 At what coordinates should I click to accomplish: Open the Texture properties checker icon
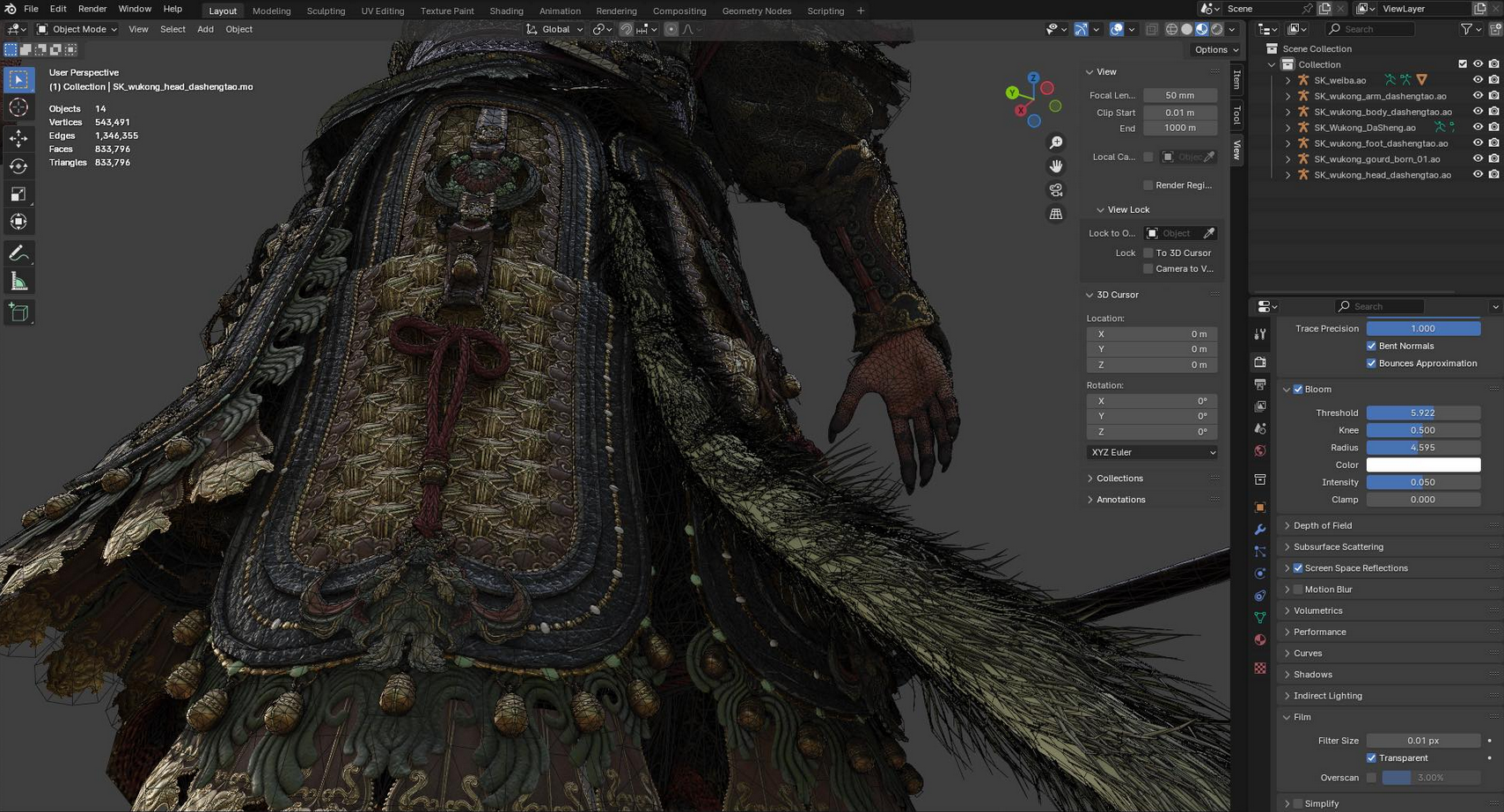(1260, 669)
